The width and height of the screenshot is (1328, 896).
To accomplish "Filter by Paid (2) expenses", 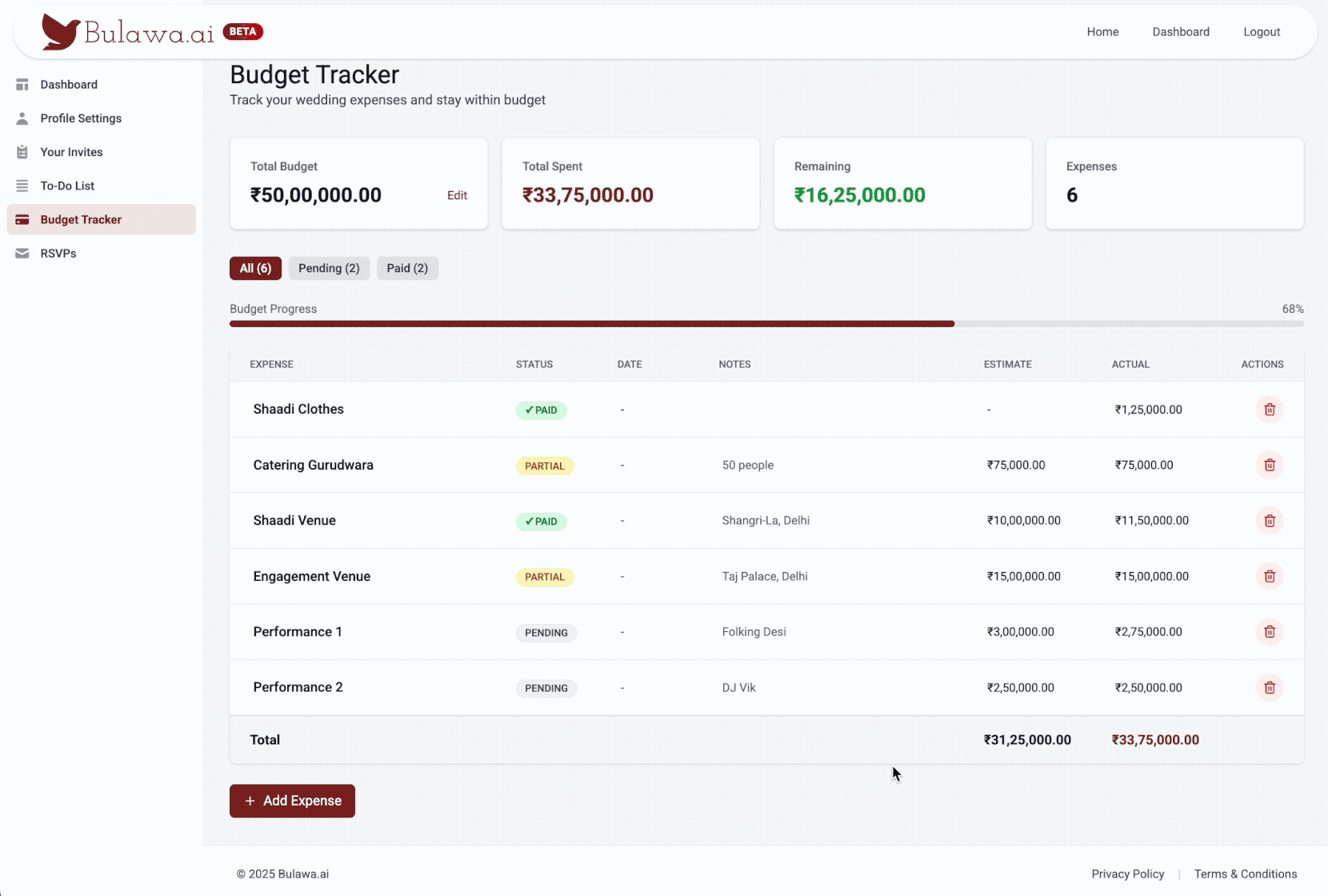I will pyautogui.click(x=407, y=268).
